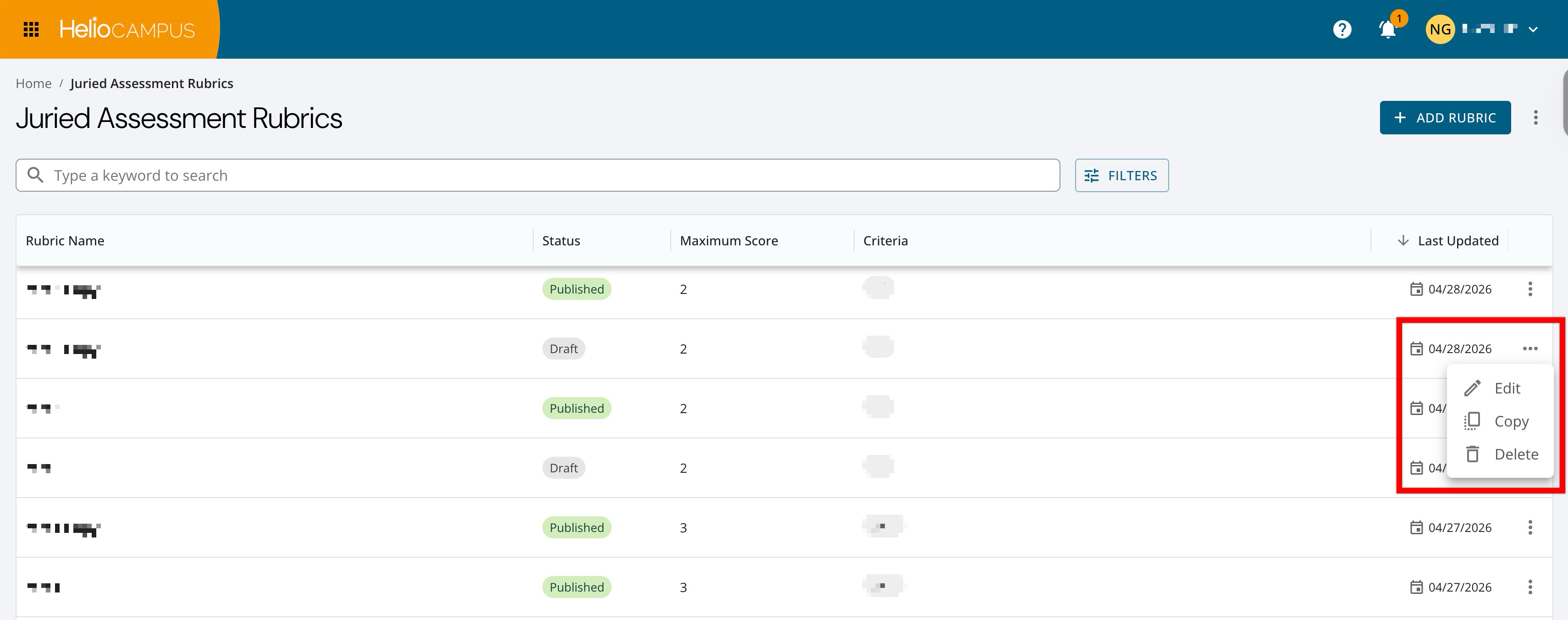Screen dimensions: 1568x620
Task: Open the rubric name in the second row
Action: (64, 350)
